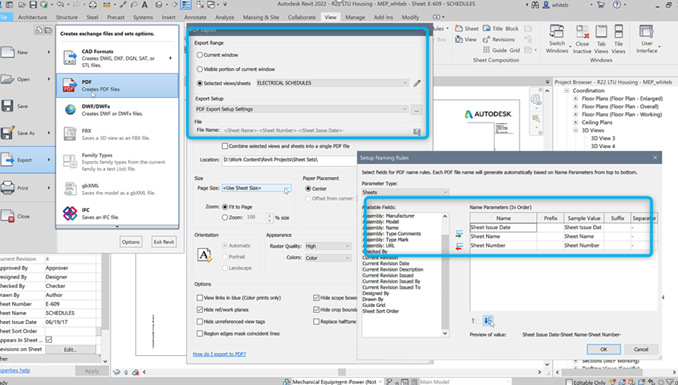Select Visible portion of current window
The image size is (678, 385).
200,69
